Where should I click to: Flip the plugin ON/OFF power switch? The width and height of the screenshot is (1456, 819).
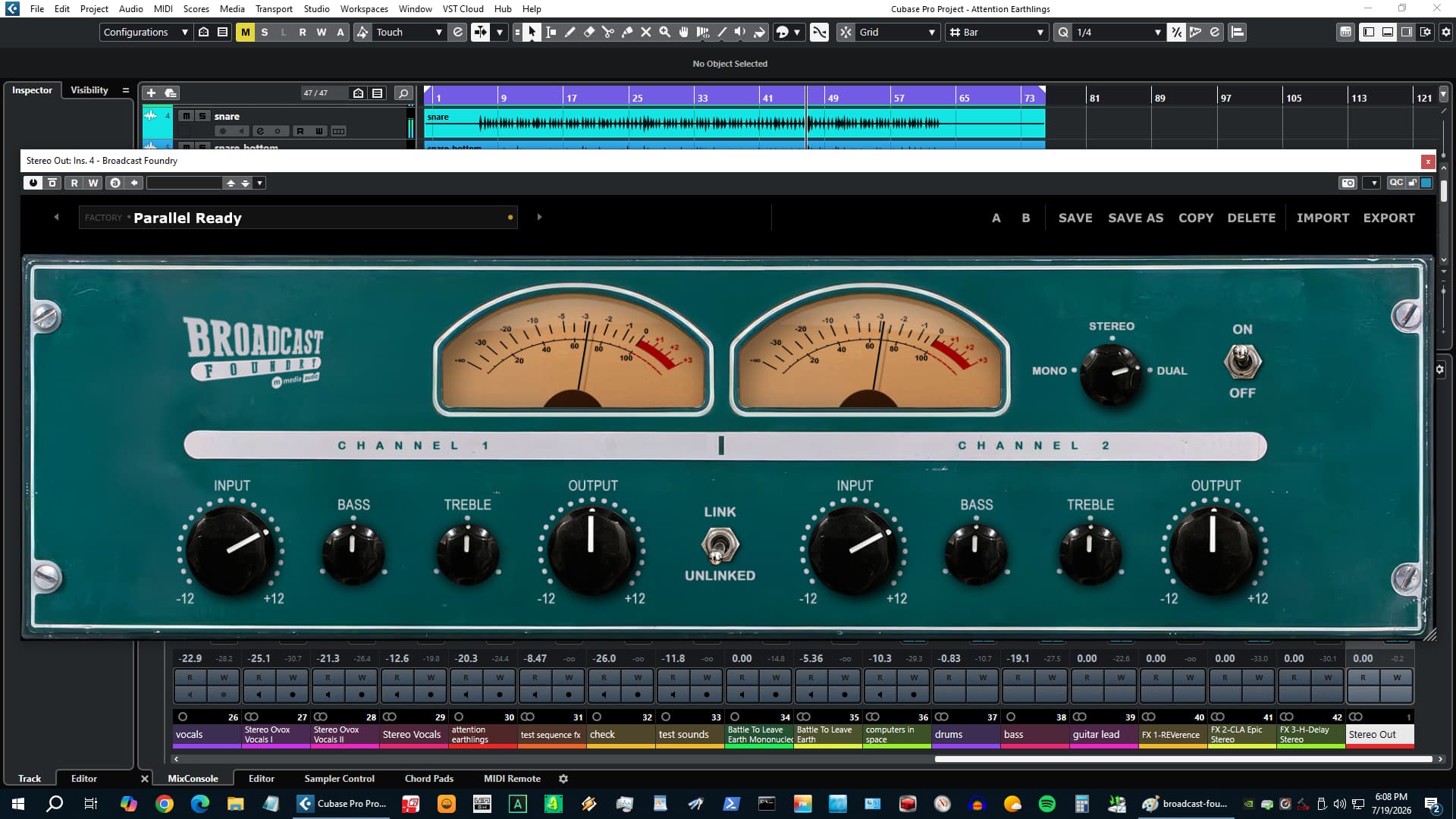[1242, 362]
